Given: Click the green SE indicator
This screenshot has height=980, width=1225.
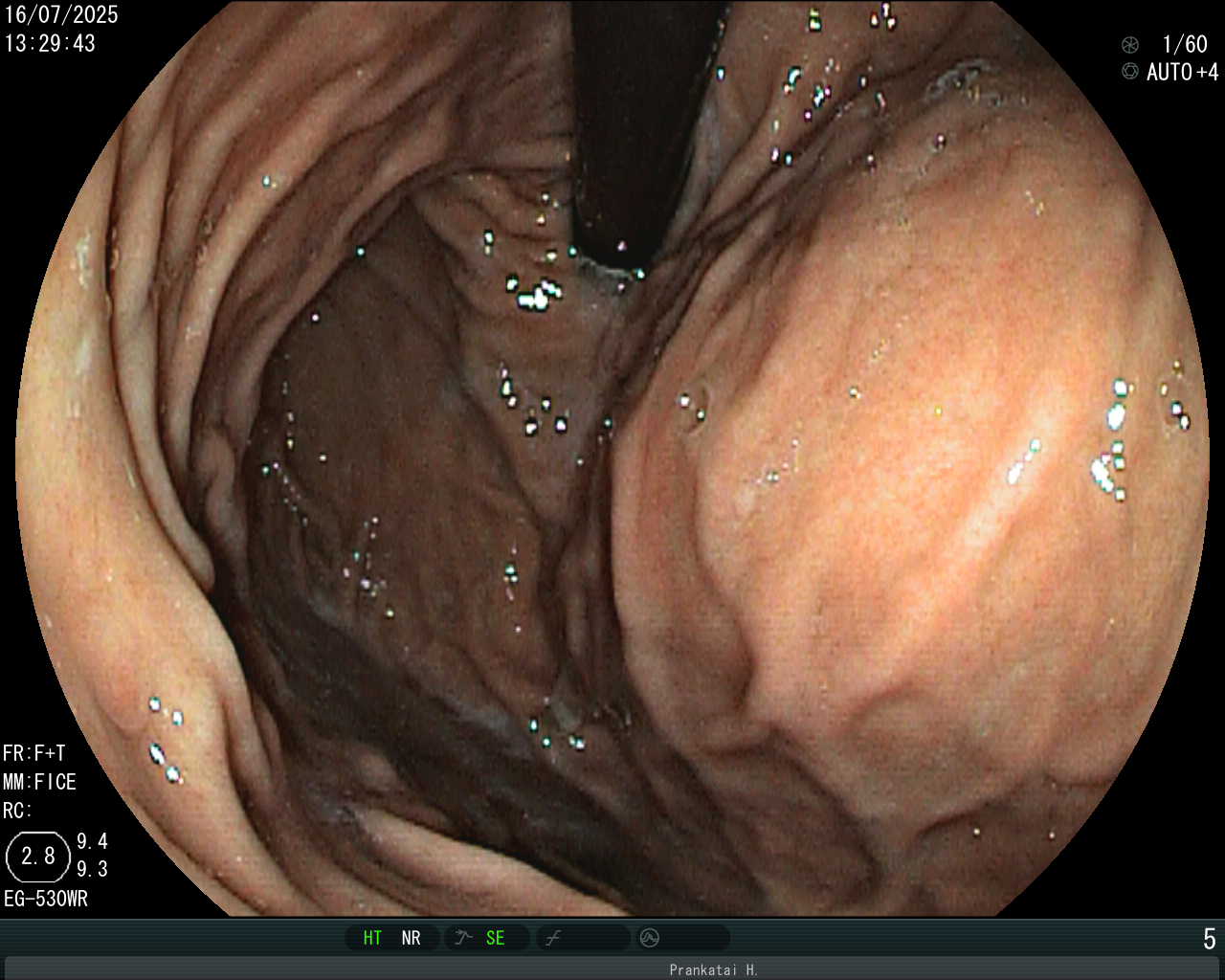Looking at the screenshot, I should pos(495,938).
